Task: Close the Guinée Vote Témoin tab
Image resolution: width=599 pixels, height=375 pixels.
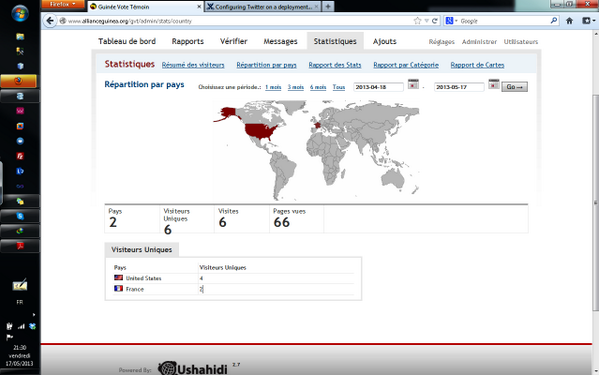Action: tap(199, 7)
